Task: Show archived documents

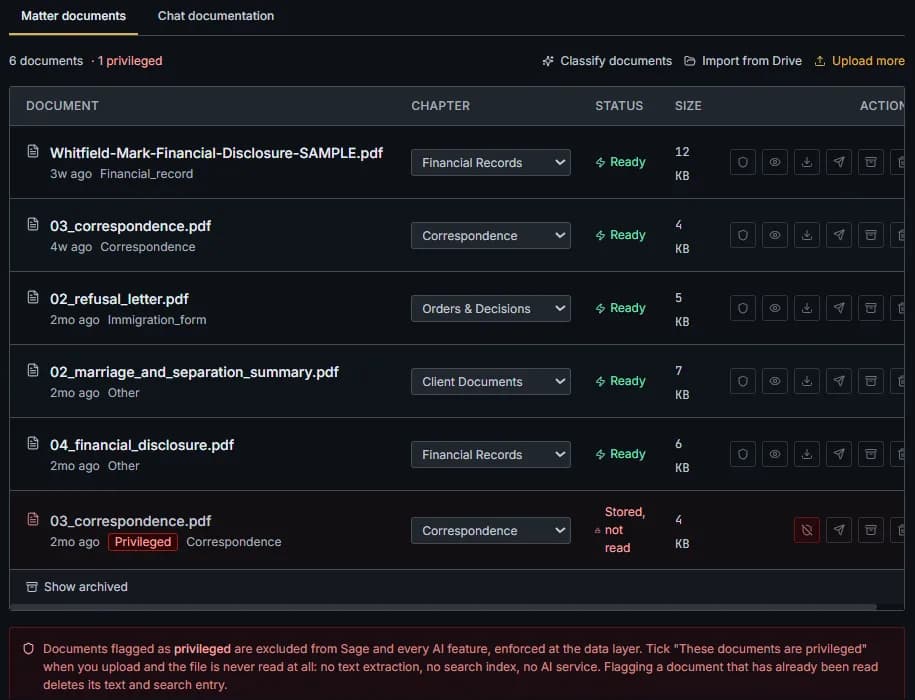Action: pos(77,587)
